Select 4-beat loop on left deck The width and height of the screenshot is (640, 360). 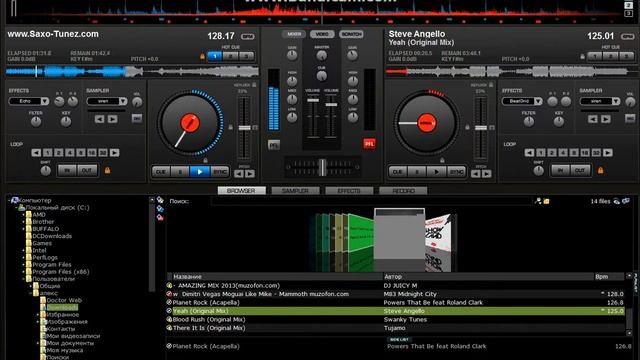point(70,153)
